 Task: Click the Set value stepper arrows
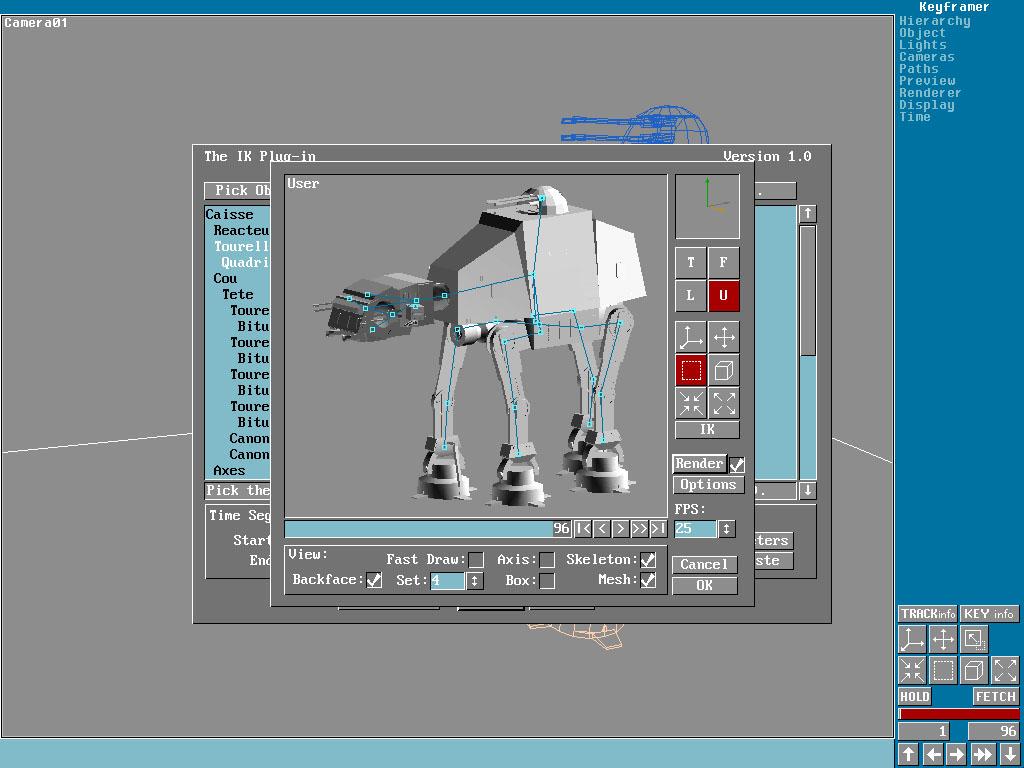tap(475, 581)
